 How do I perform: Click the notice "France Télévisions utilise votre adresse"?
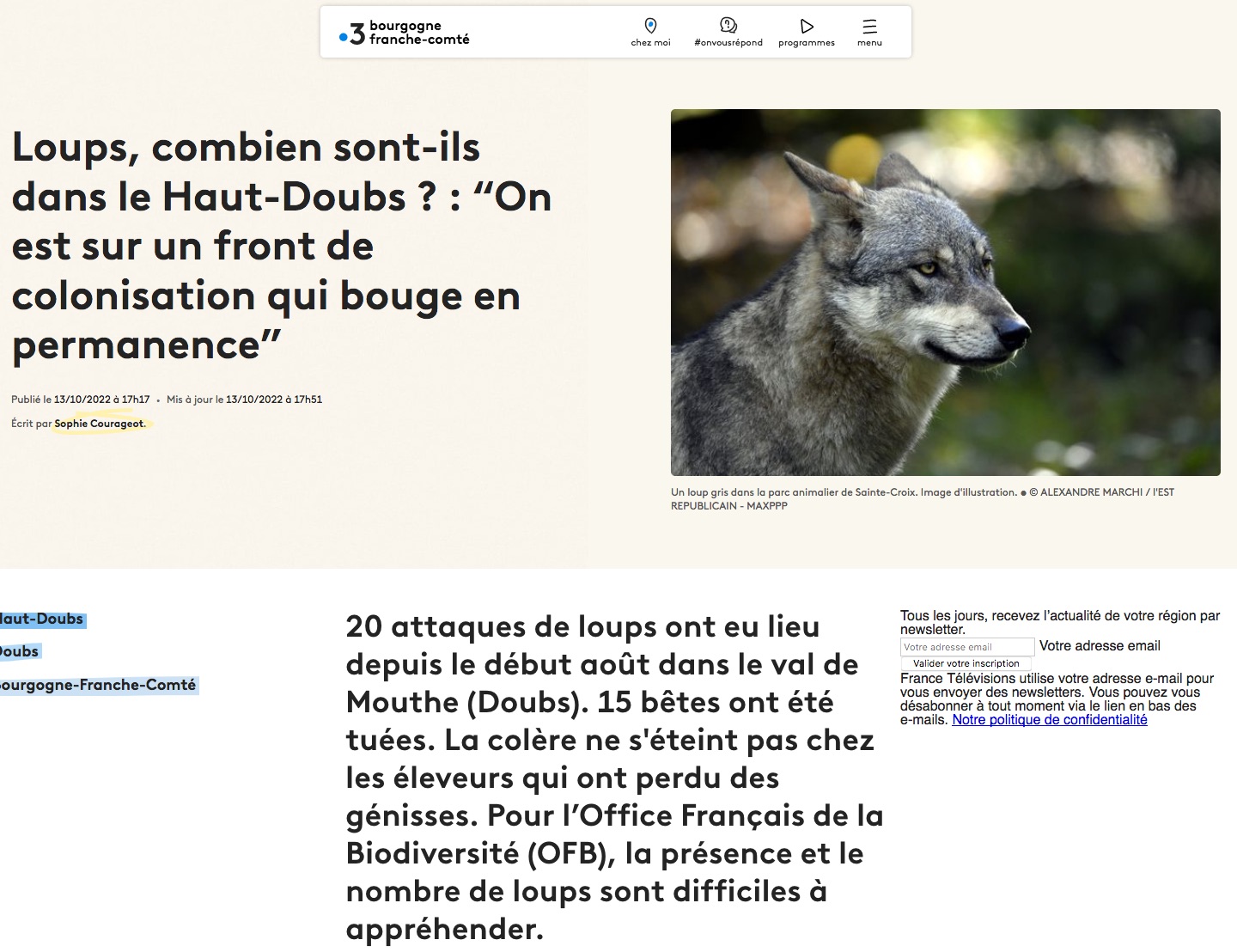pyautogui.click(x=1057, y=699)
